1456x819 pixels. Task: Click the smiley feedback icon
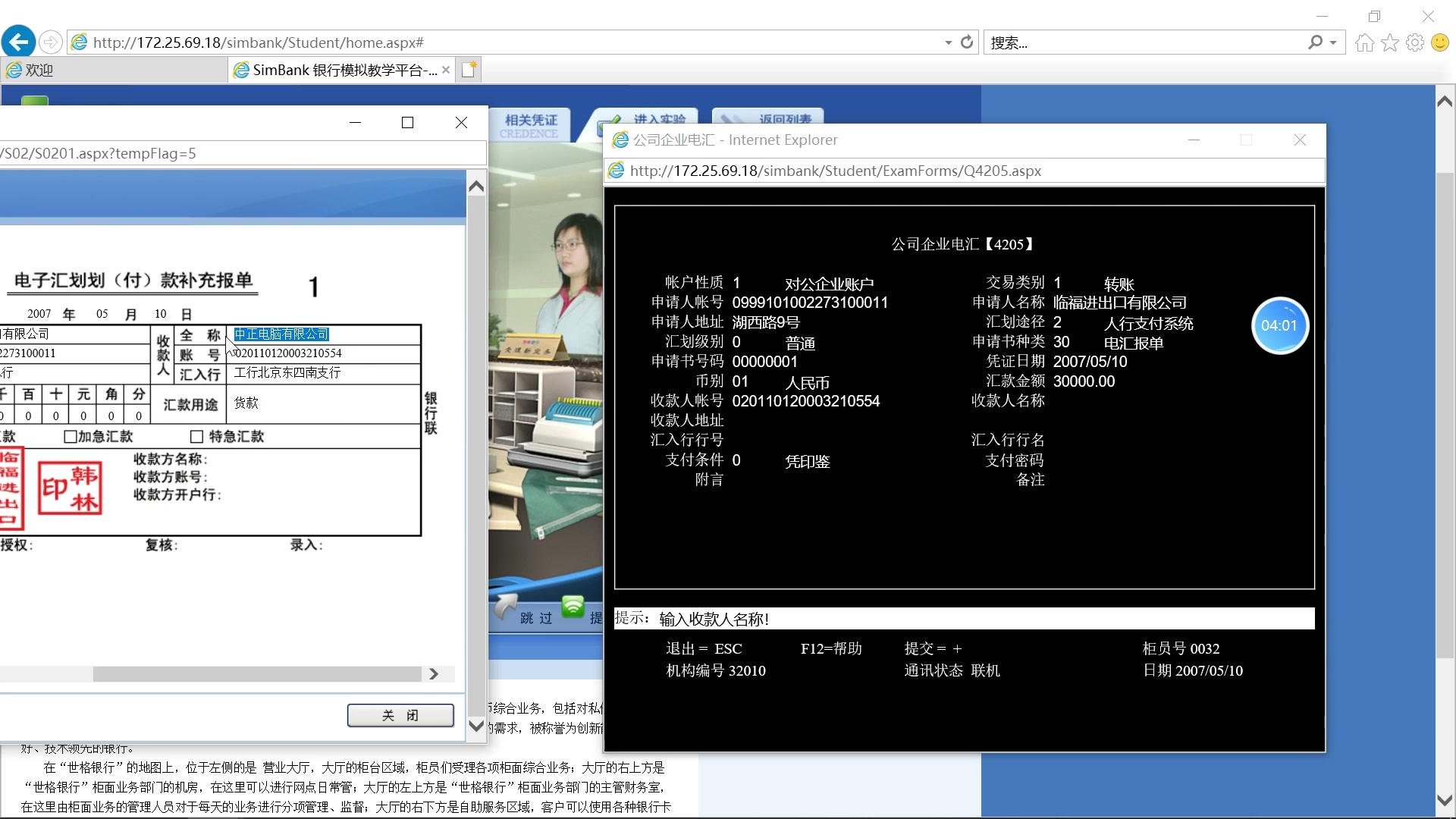(x=1440, y=42)
